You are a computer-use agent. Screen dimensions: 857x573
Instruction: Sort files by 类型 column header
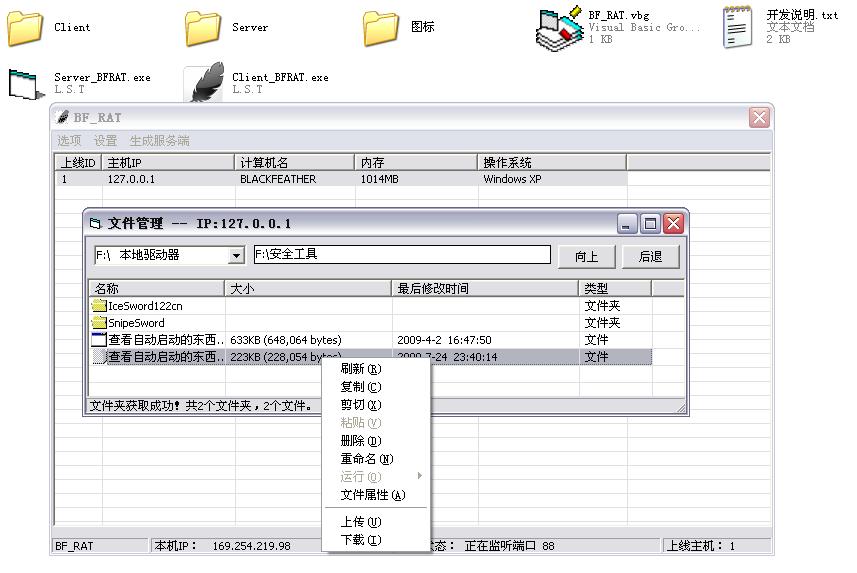pyautogui.click(x=615, y=288)
